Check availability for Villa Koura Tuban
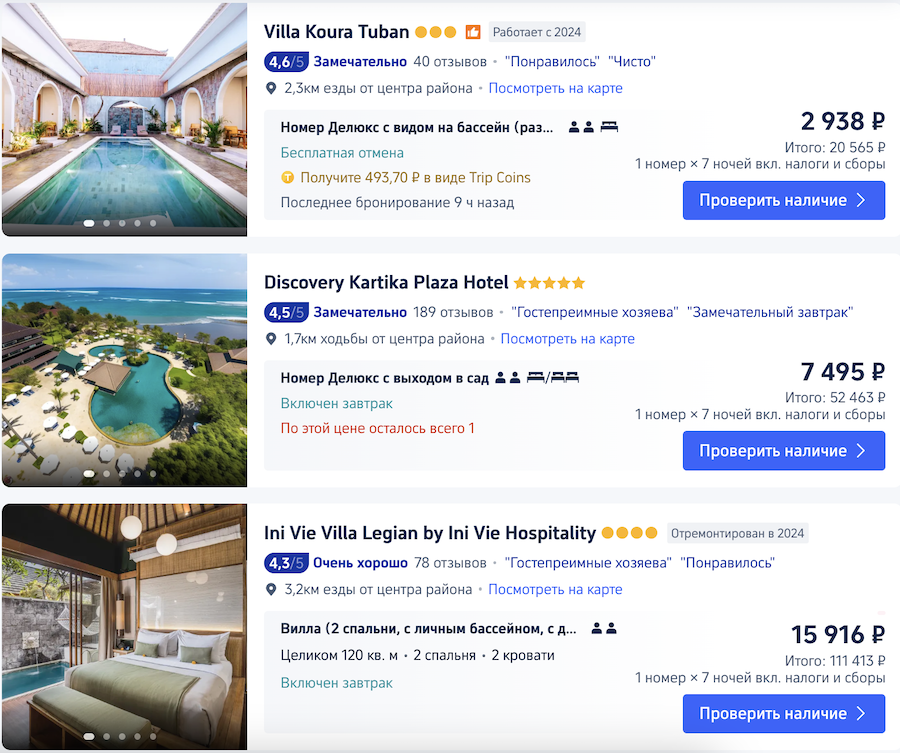This screenshot has width=900, height=753. tap(783, 200)
